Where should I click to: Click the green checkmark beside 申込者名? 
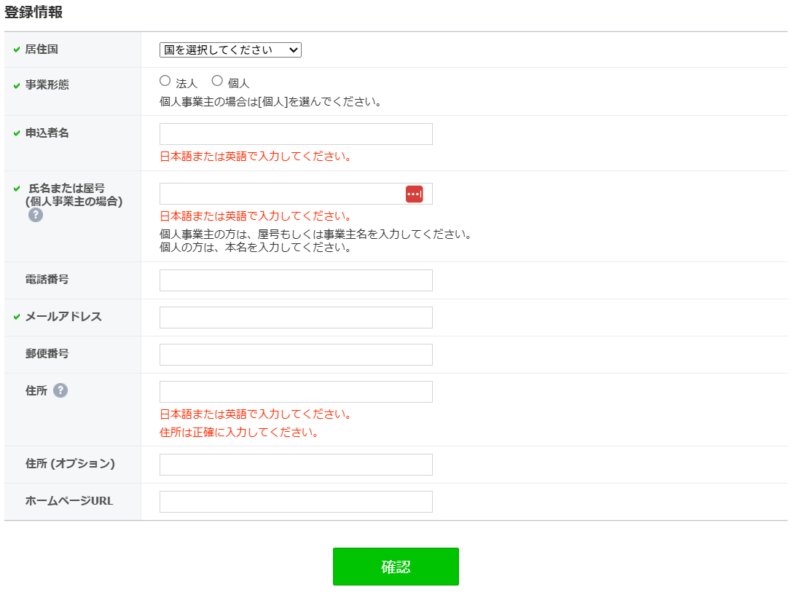coord(17,133)
